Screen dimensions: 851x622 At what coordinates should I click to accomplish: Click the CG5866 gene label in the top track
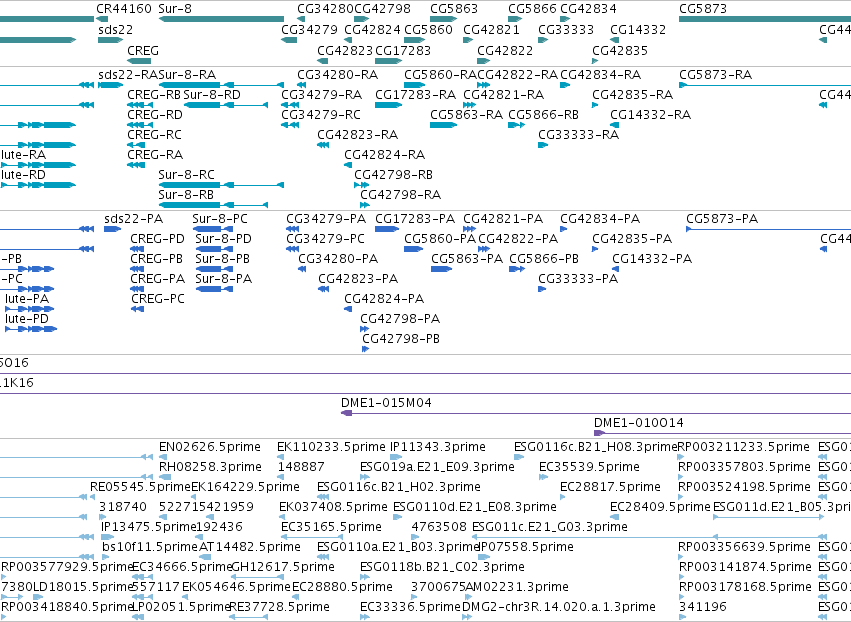pyautogui.click(x=532, y=9)
